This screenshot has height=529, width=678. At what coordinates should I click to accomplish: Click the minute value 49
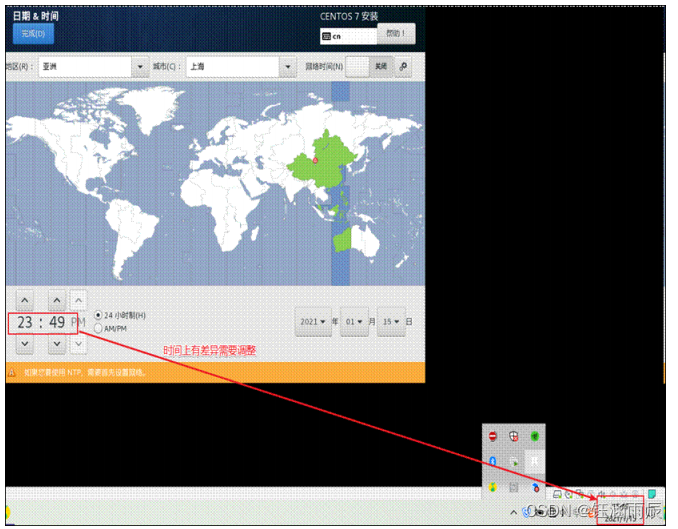[57, 322]
